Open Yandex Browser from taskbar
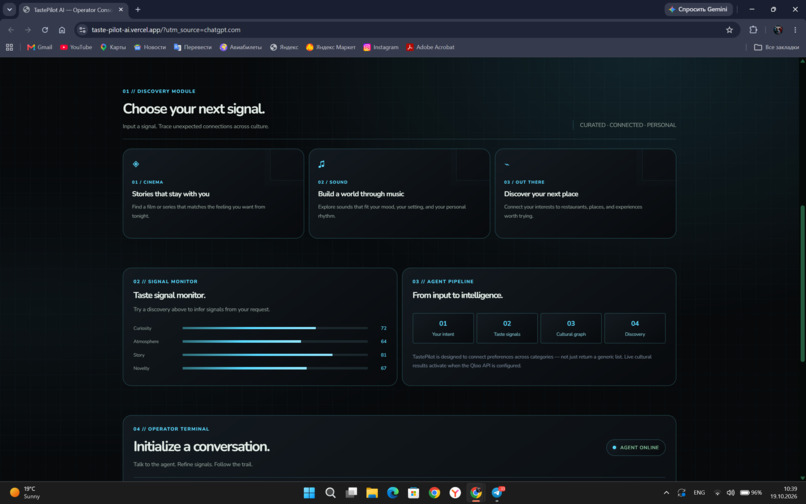Image resolution: width=806 pixels, height=504 pixels. 455,493
